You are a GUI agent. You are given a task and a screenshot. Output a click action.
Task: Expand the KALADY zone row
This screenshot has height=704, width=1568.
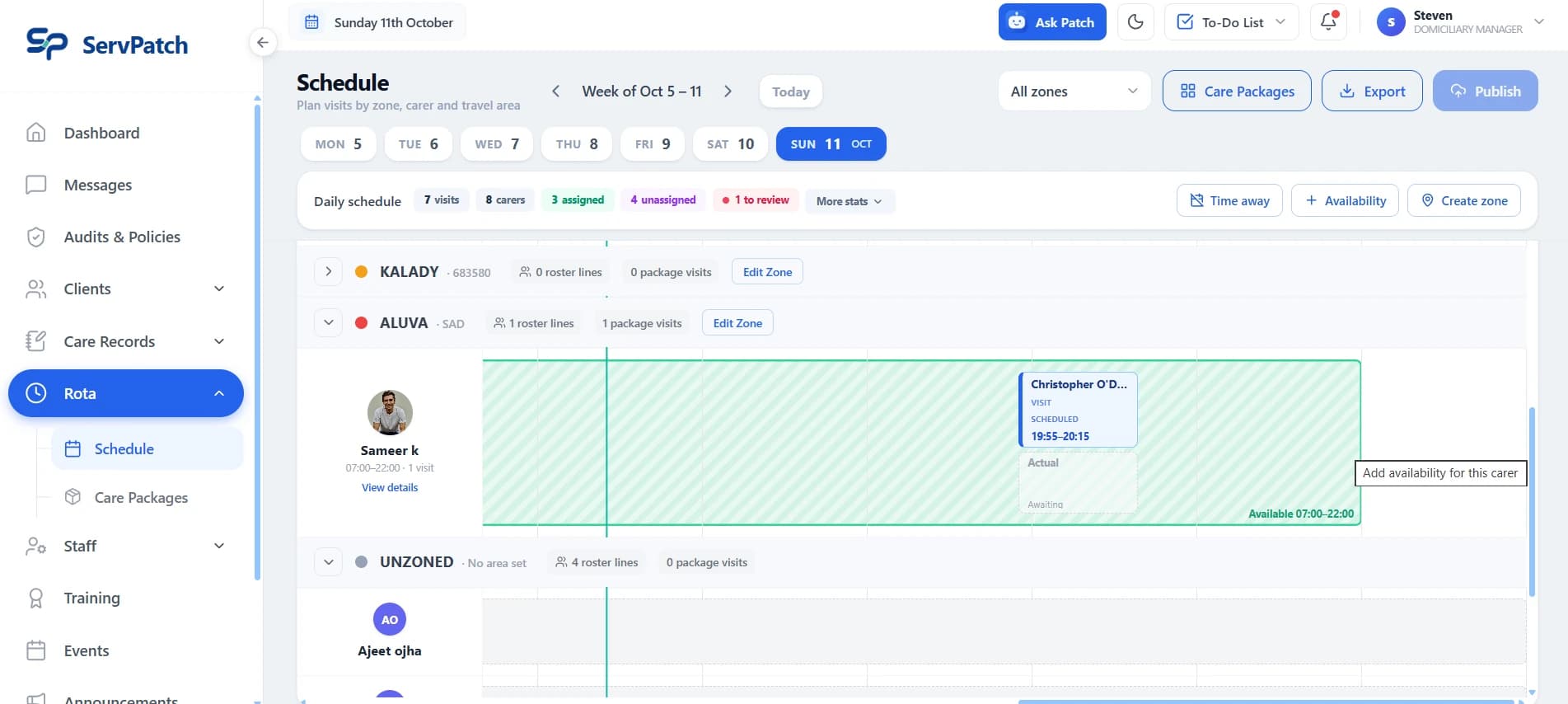point(328,271)
